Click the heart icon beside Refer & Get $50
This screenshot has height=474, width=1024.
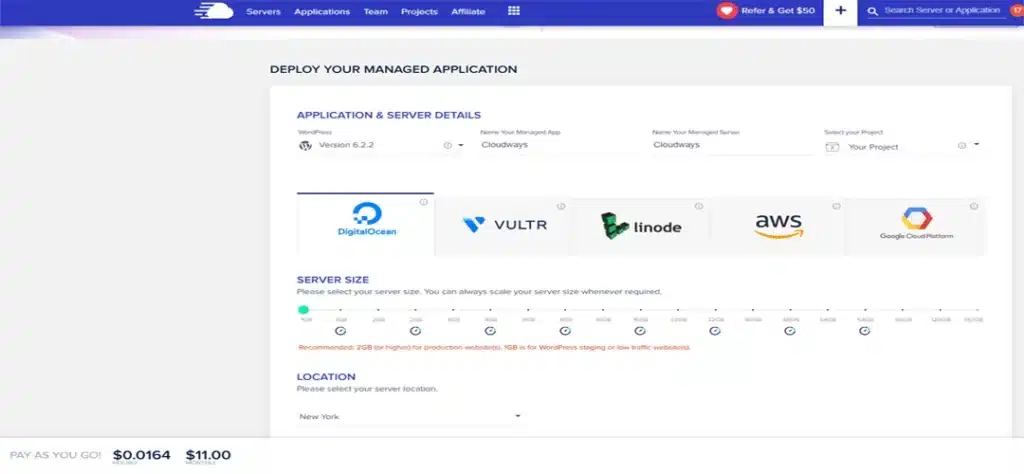(x=726, y=11)
